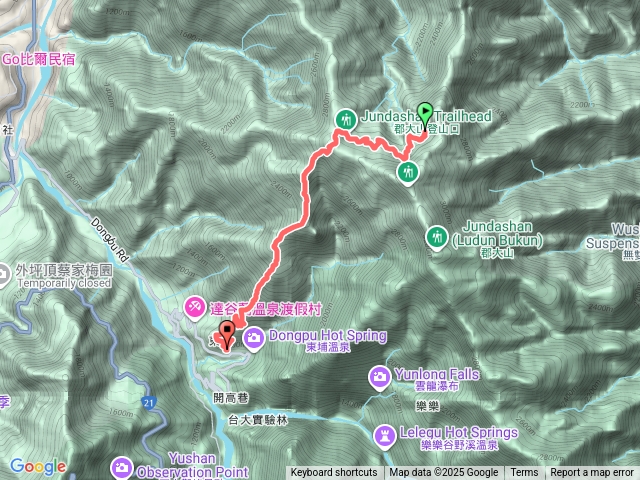Open the Jundashan (Ludun Bukun) peak hiking marker
Screen dimensions: 640x480
[437, 238]
